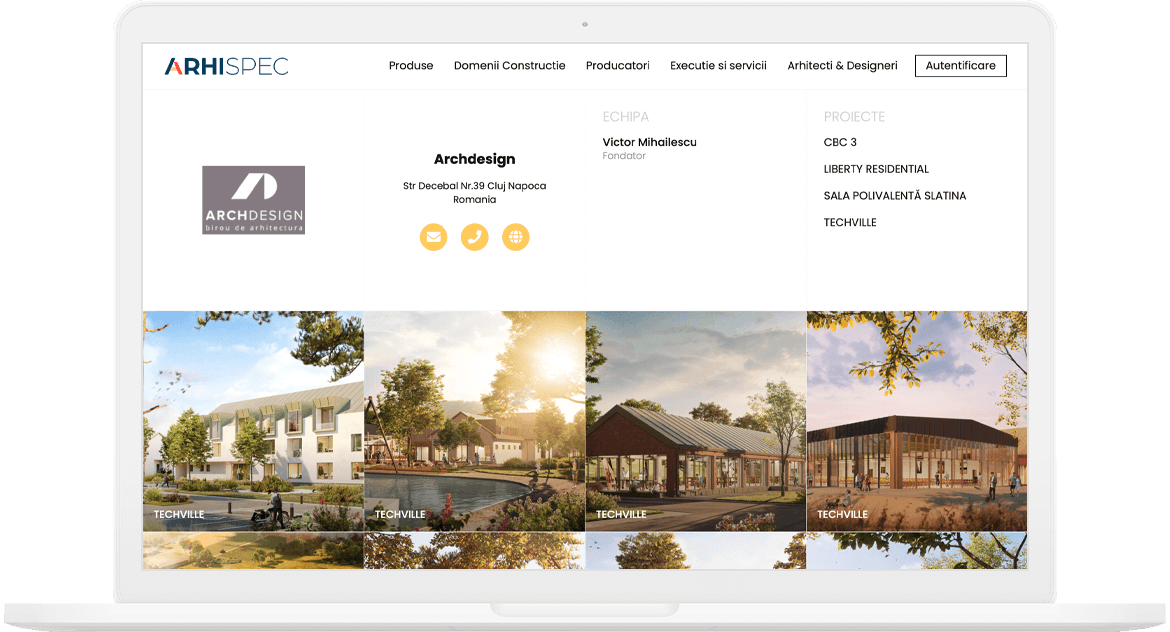Open the CBC 3 project link
The image size is (1170, 632).
[840, 143]
